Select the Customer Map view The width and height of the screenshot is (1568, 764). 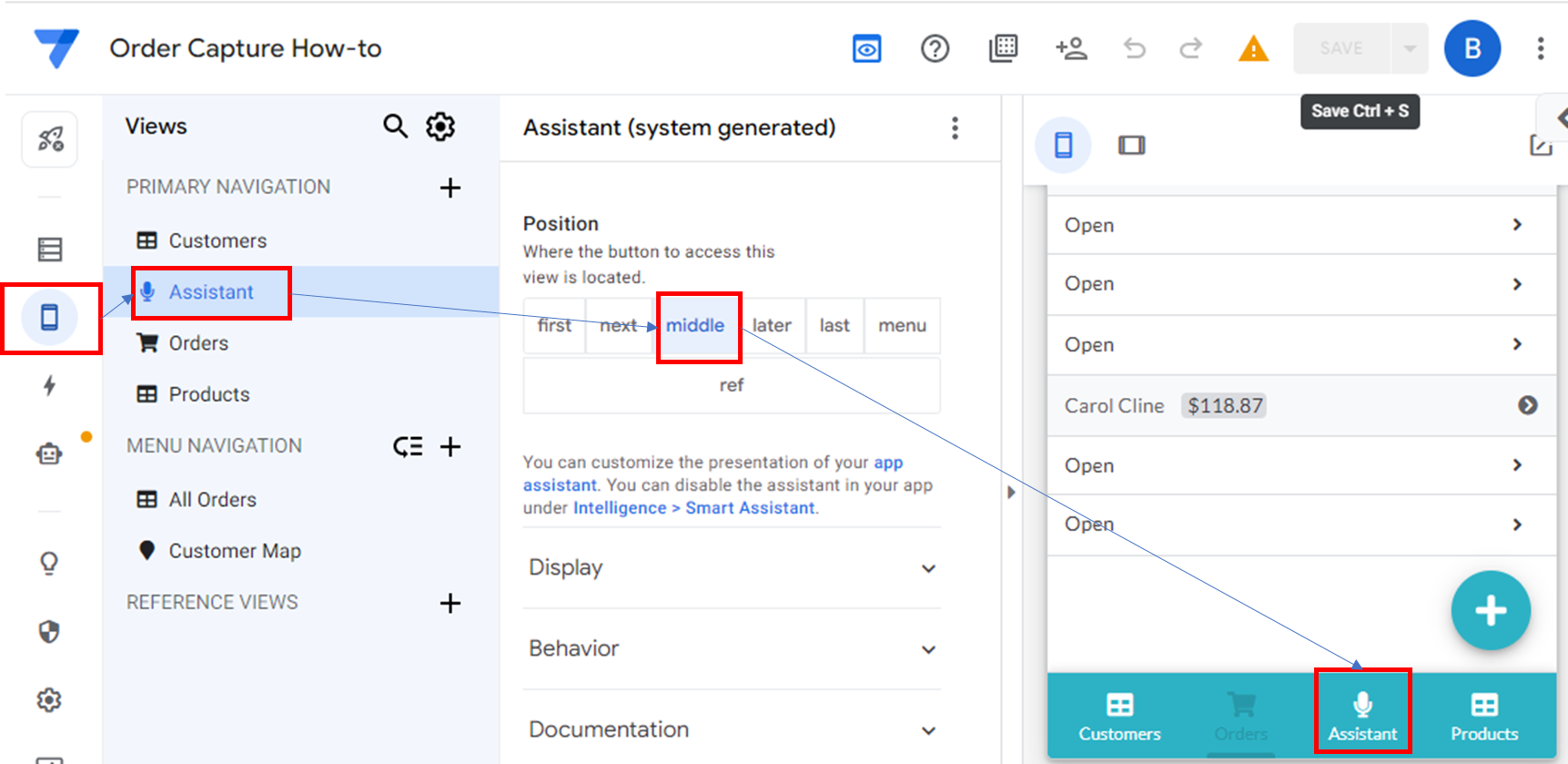(300, 550)
